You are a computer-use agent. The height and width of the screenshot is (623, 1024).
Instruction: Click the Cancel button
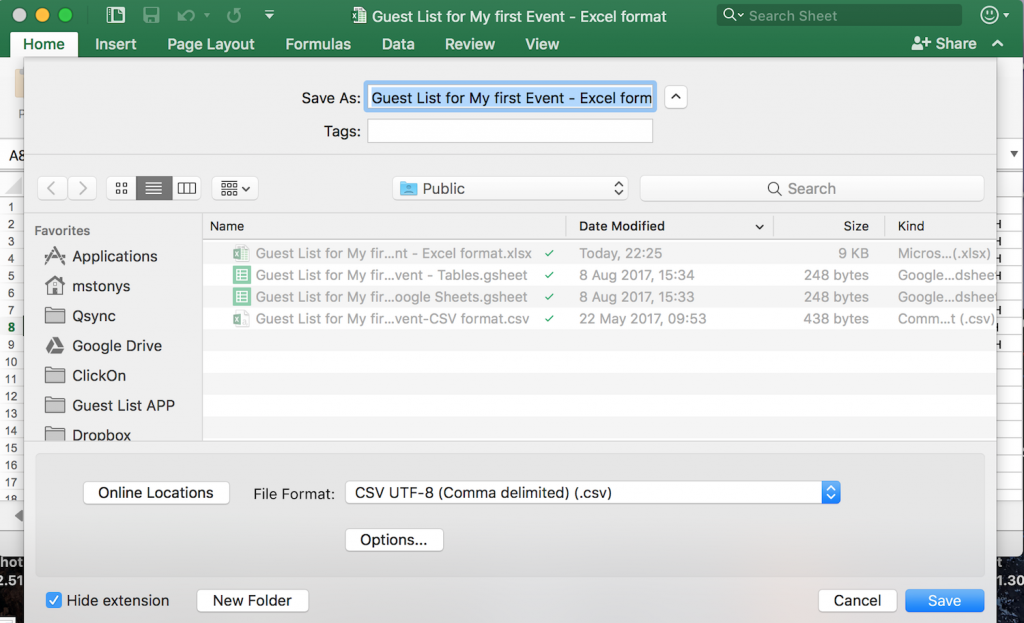pyautogui.click(x=857, y=600)
